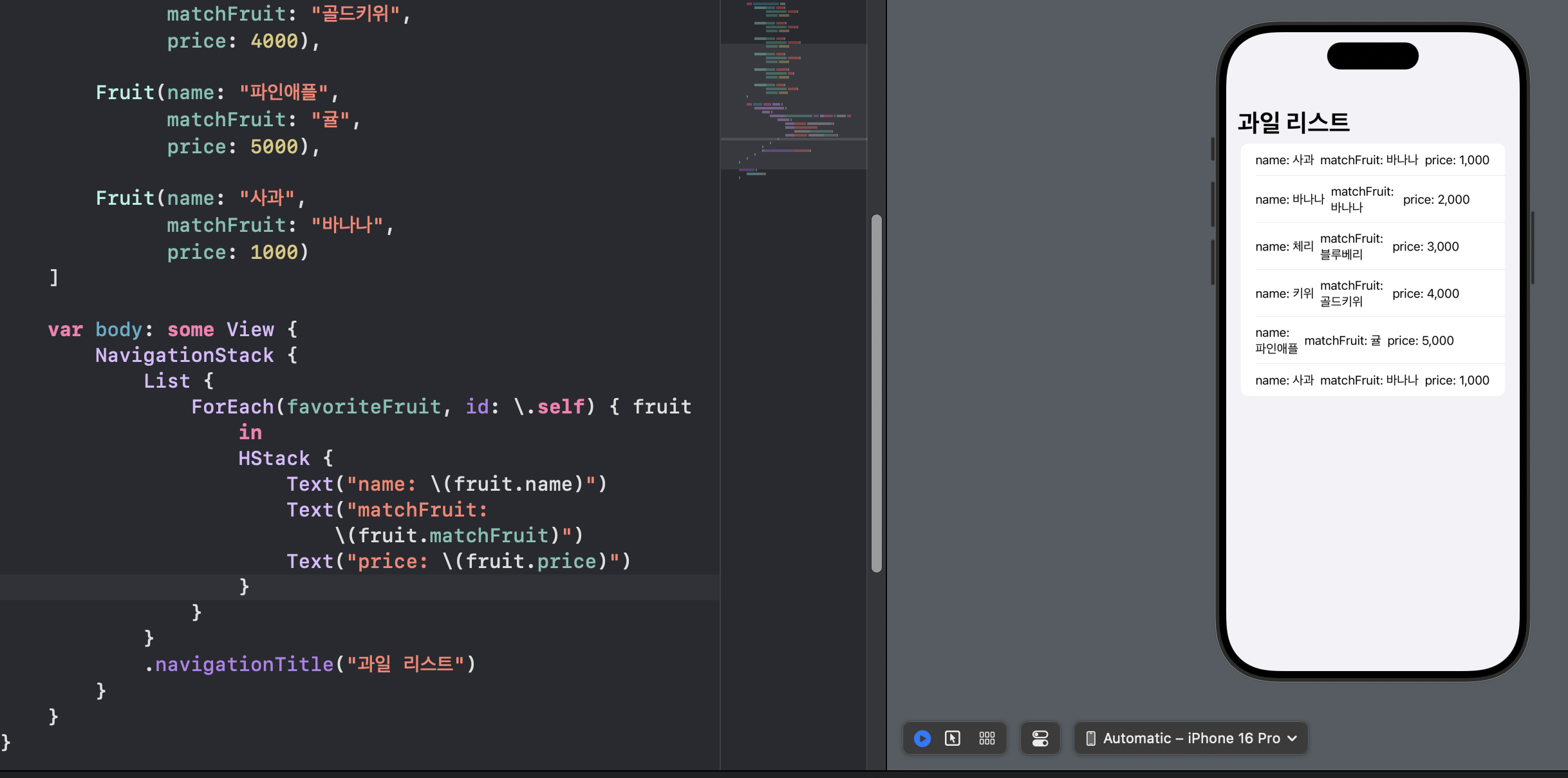
Task: Click the HStack keyword in editor
Action: [274, 459]
